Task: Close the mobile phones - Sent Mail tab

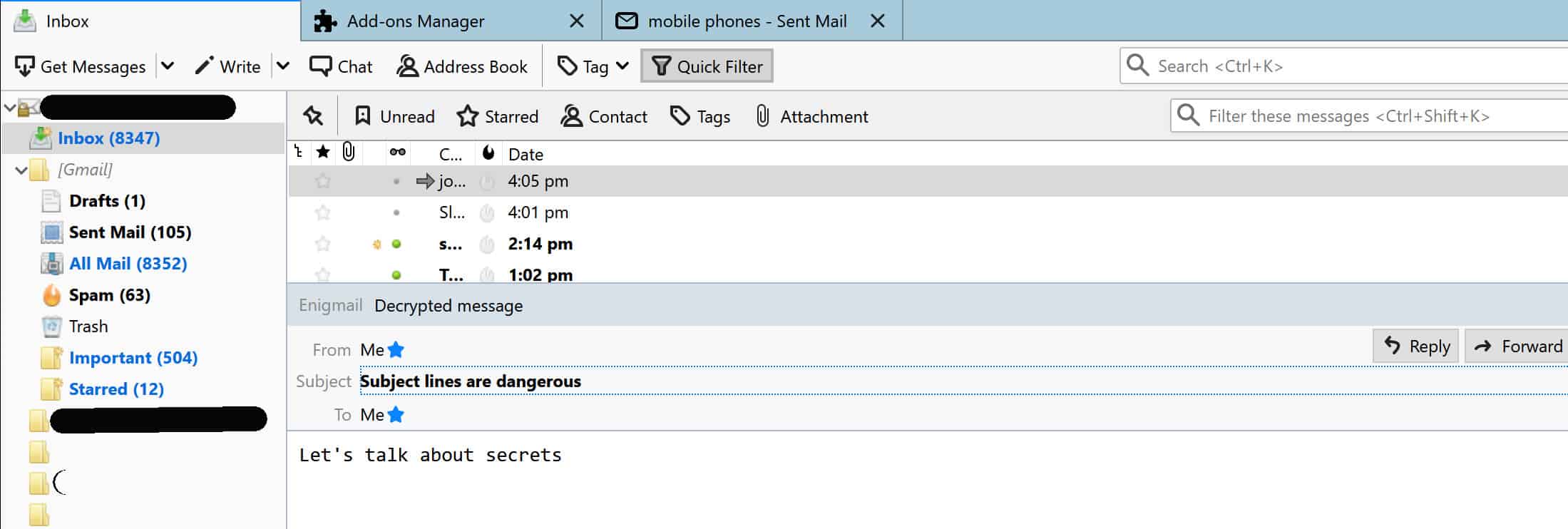Action: 878,21
